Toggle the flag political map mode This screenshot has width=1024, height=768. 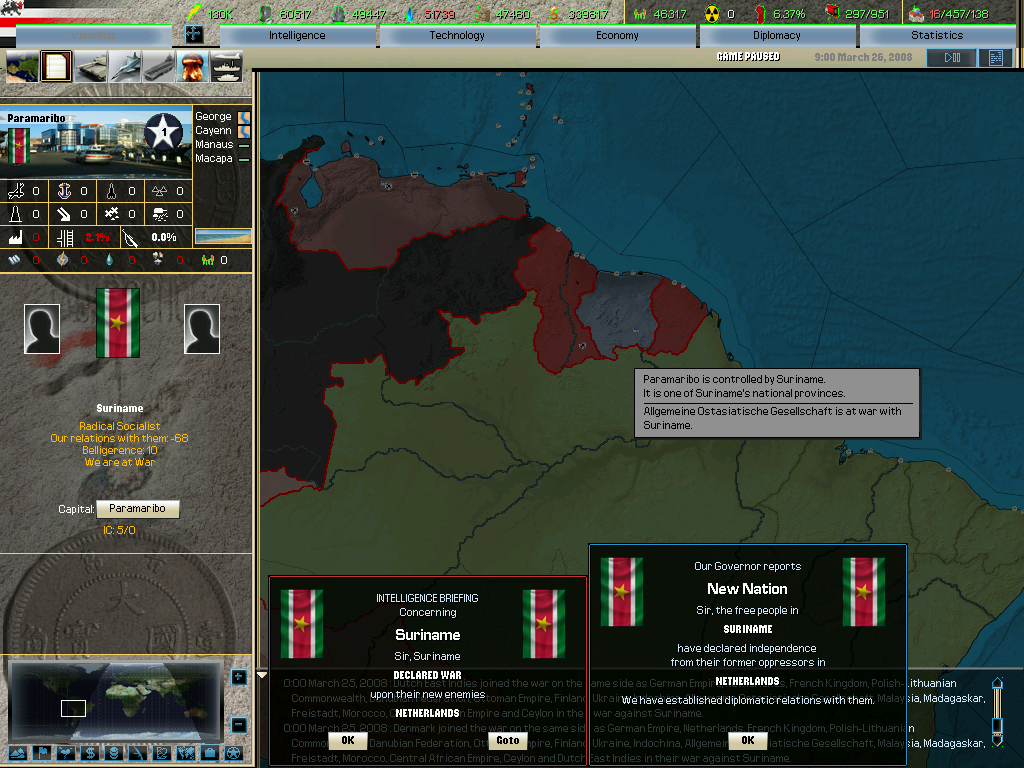[43, 753]
